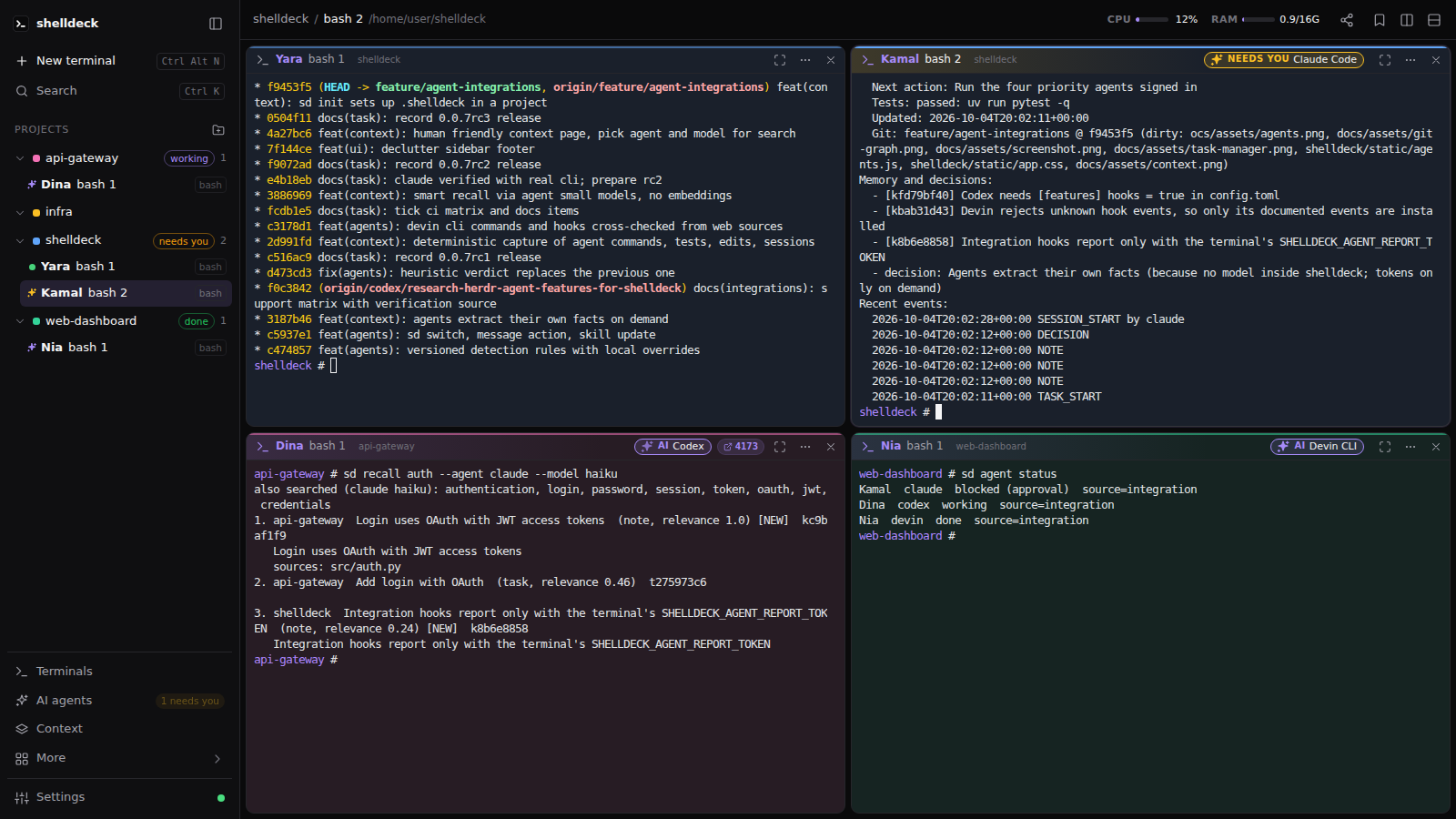The height and width of the screenshot is (819, 1456).
Task: Collapse the infra project
Action: 20,213
